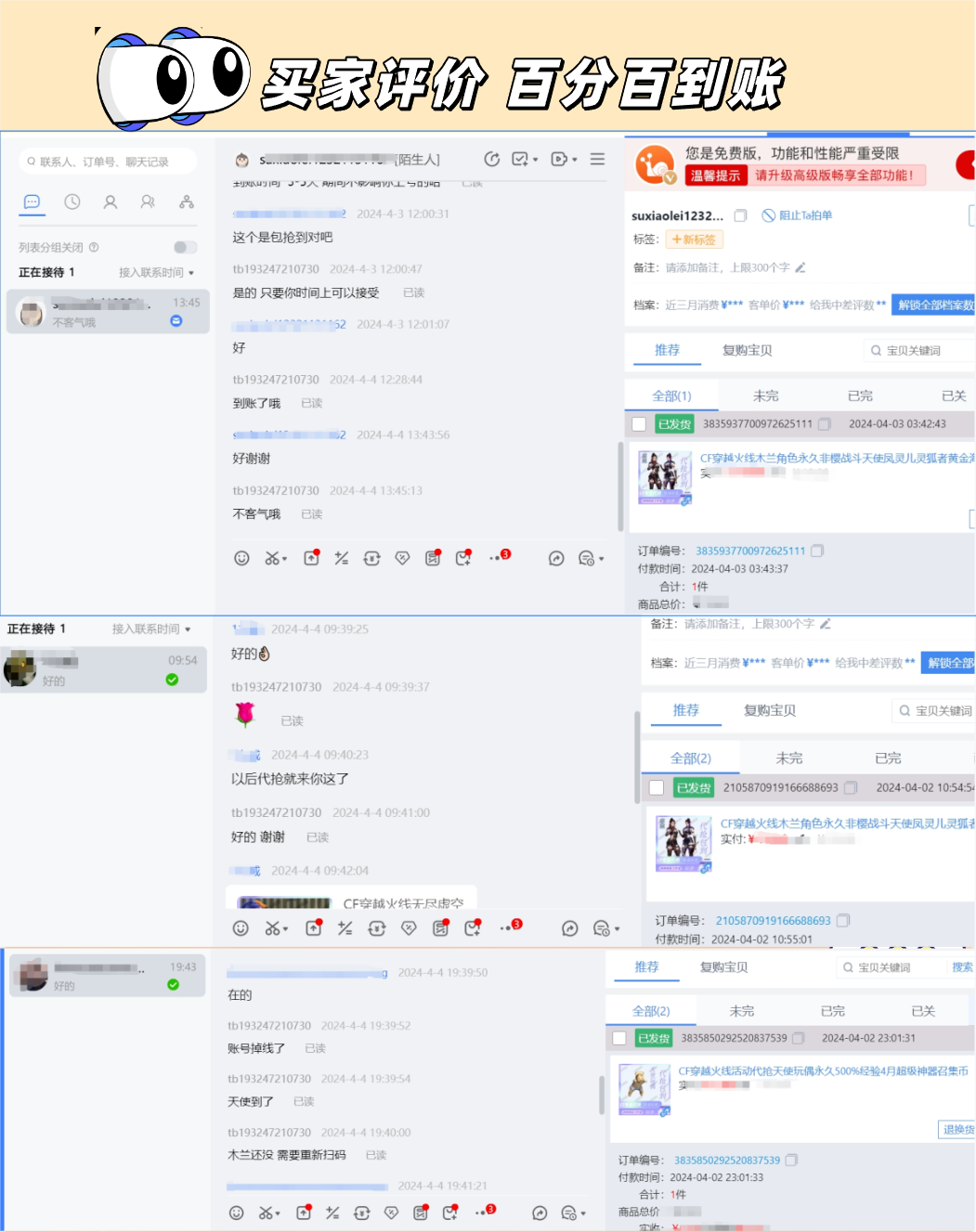The image size is (976, 1232).
Task: Open the checkmark-plus dropdown in the chat header
Action: [x=525, y=159]
